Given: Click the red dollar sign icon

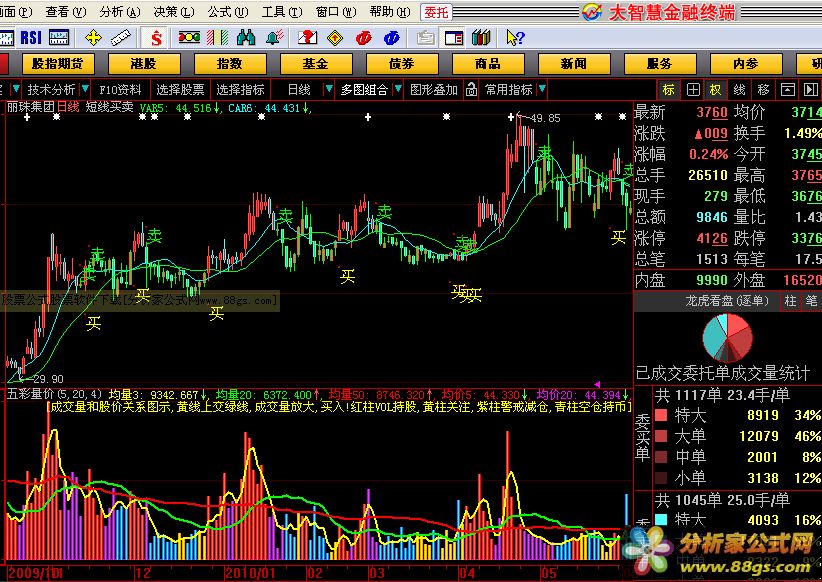Looking at the screenshot, I should tap(156, 38).
